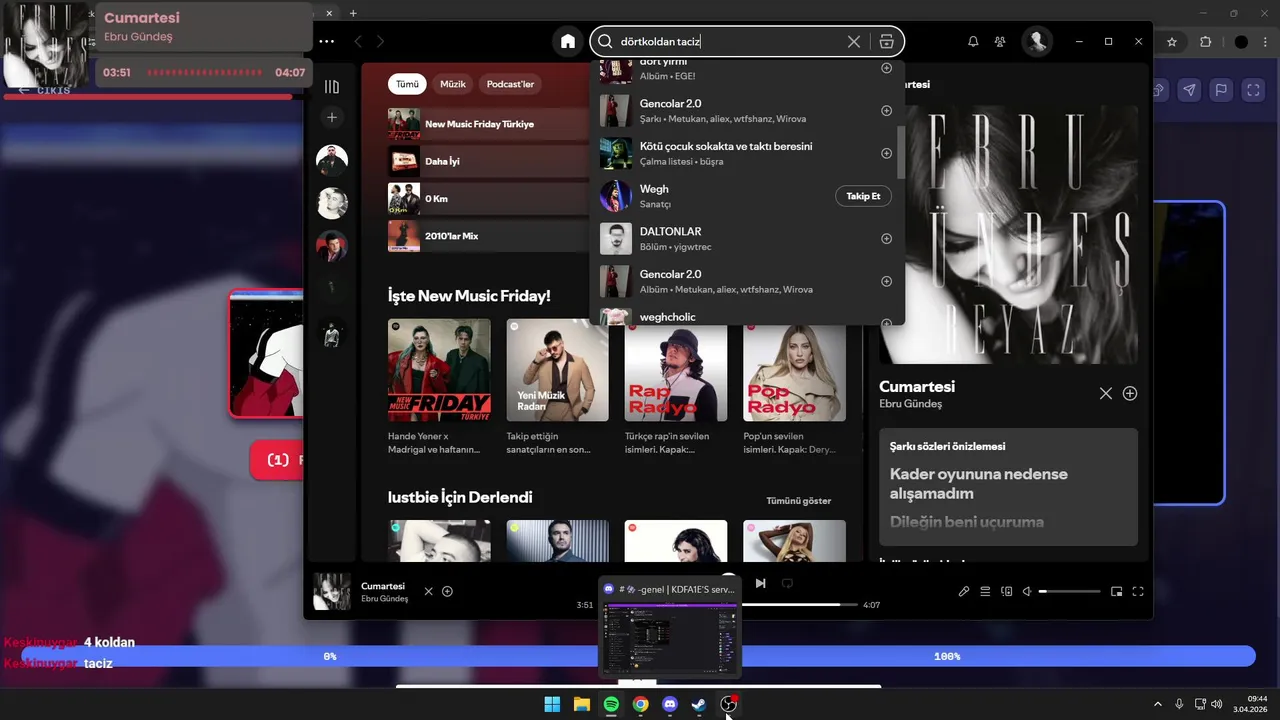Open Discord from the Windows taskbar
Screen dimensions: 1280x720
tap(670, 704)
